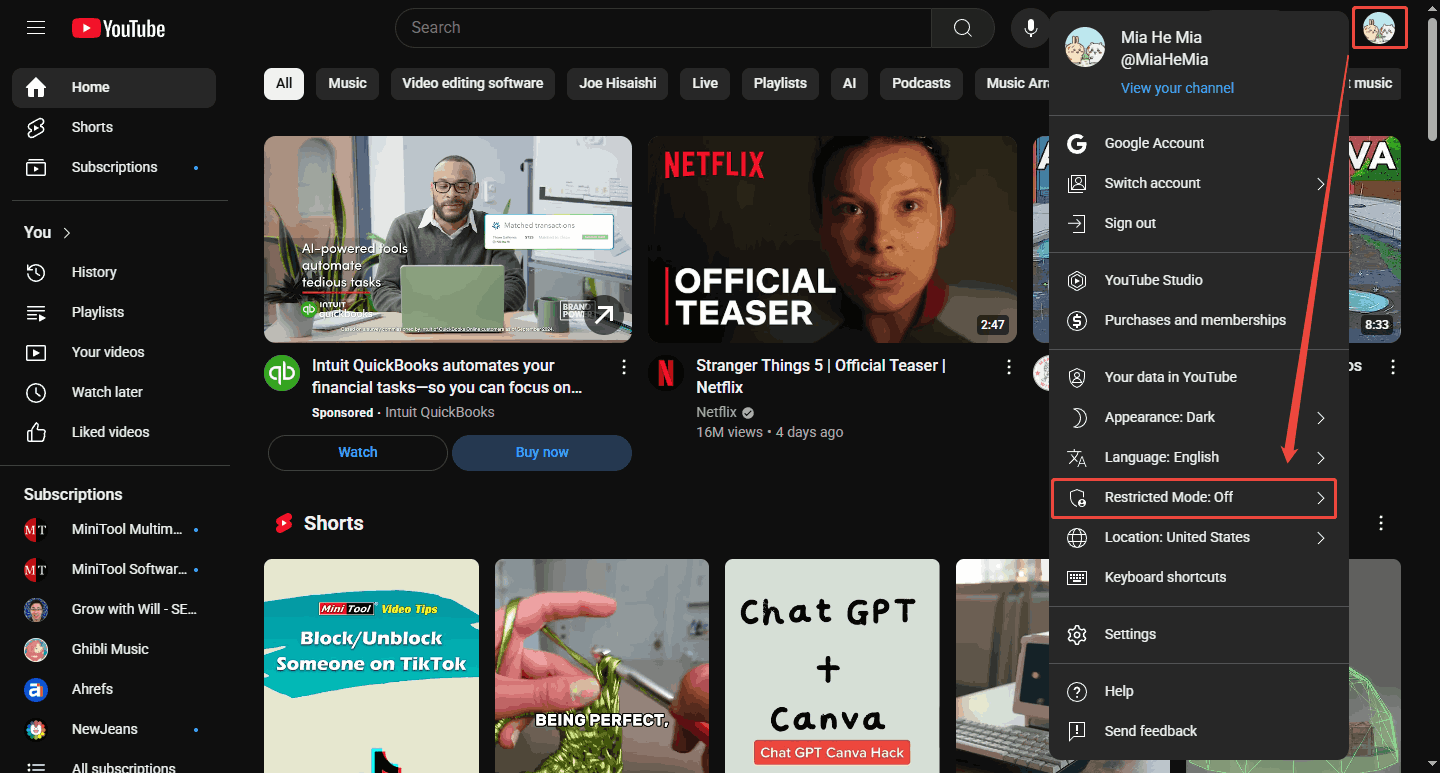Select the Joe Hisaishi chip
This screenshot has width=1440, height=773.
618,84
